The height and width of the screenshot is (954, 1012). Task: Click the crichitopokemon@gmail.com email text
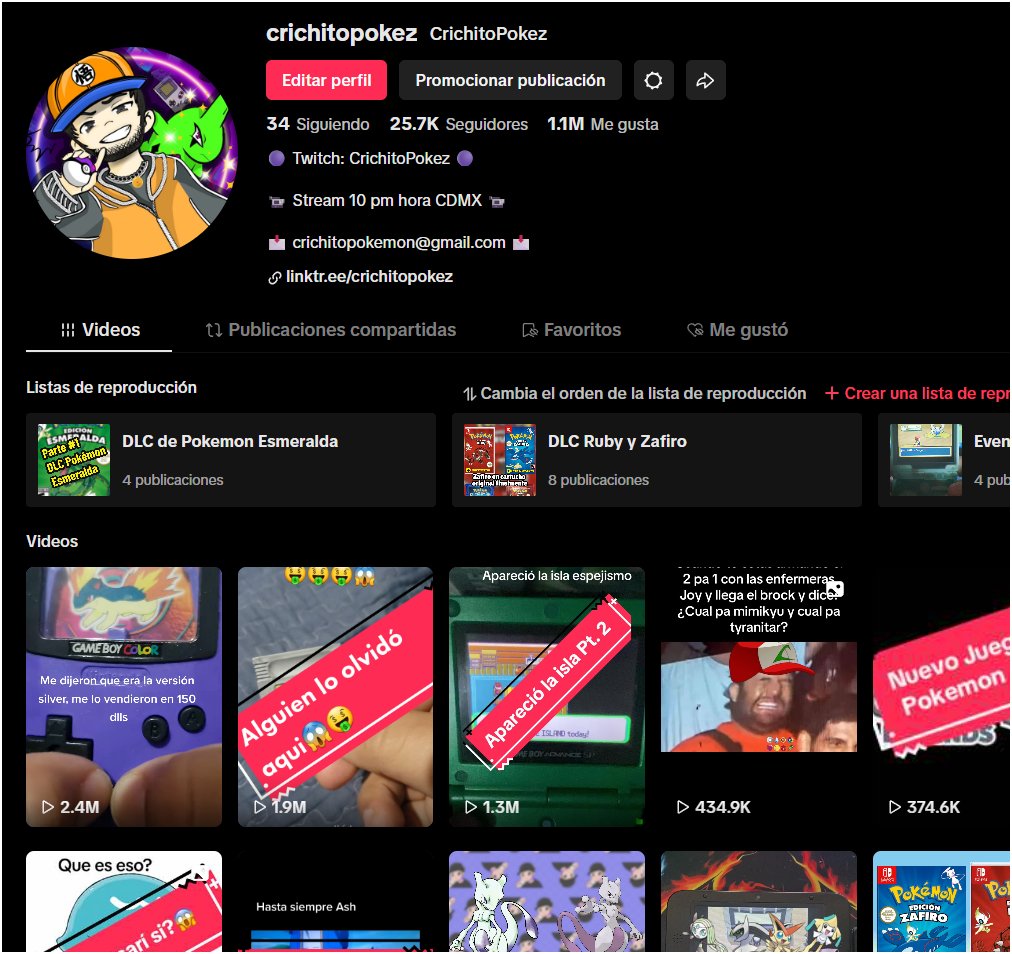[399, 243]
